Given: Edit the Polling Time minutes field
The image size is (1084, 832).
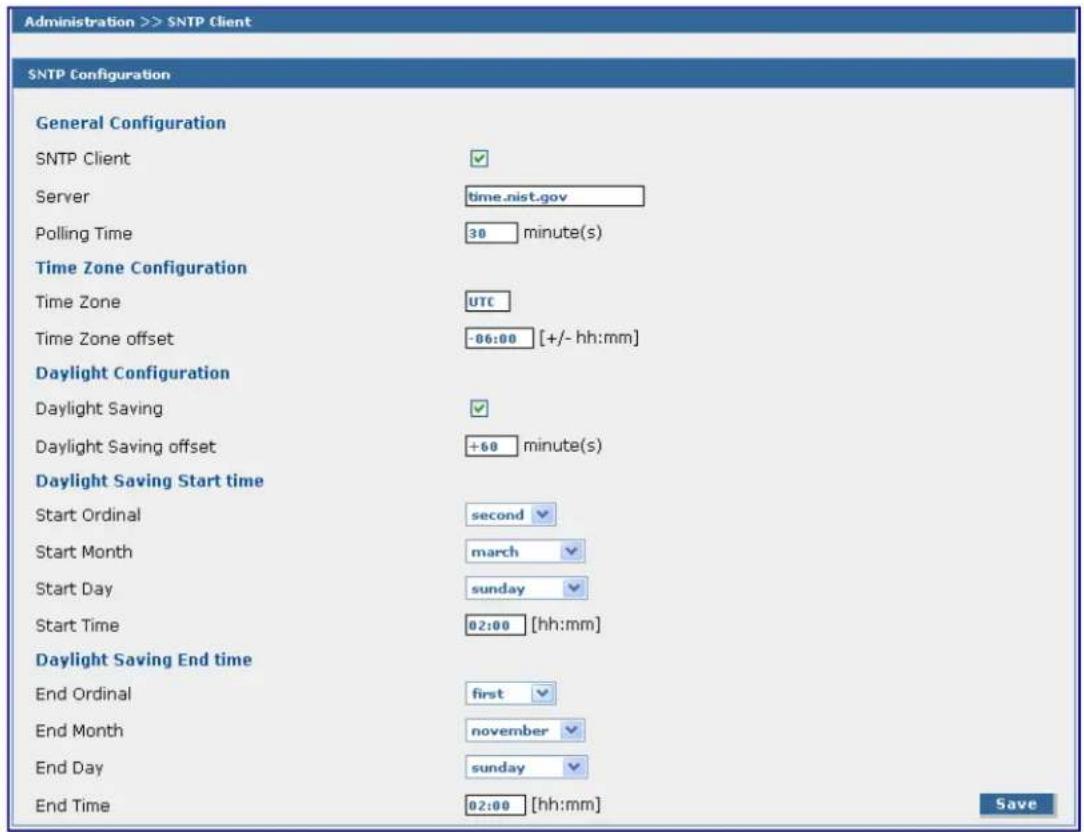Looking at the screenshot, I should click(x=491, y=233).
